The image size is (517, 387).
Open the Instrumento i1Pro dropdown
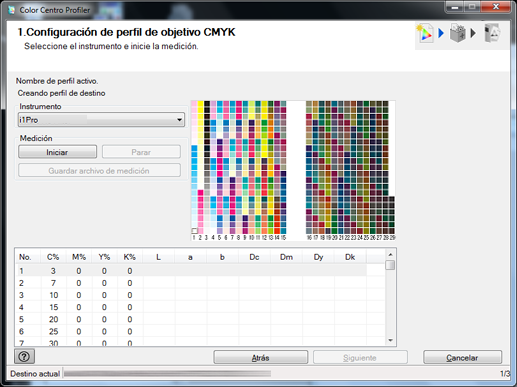[101, 120]
